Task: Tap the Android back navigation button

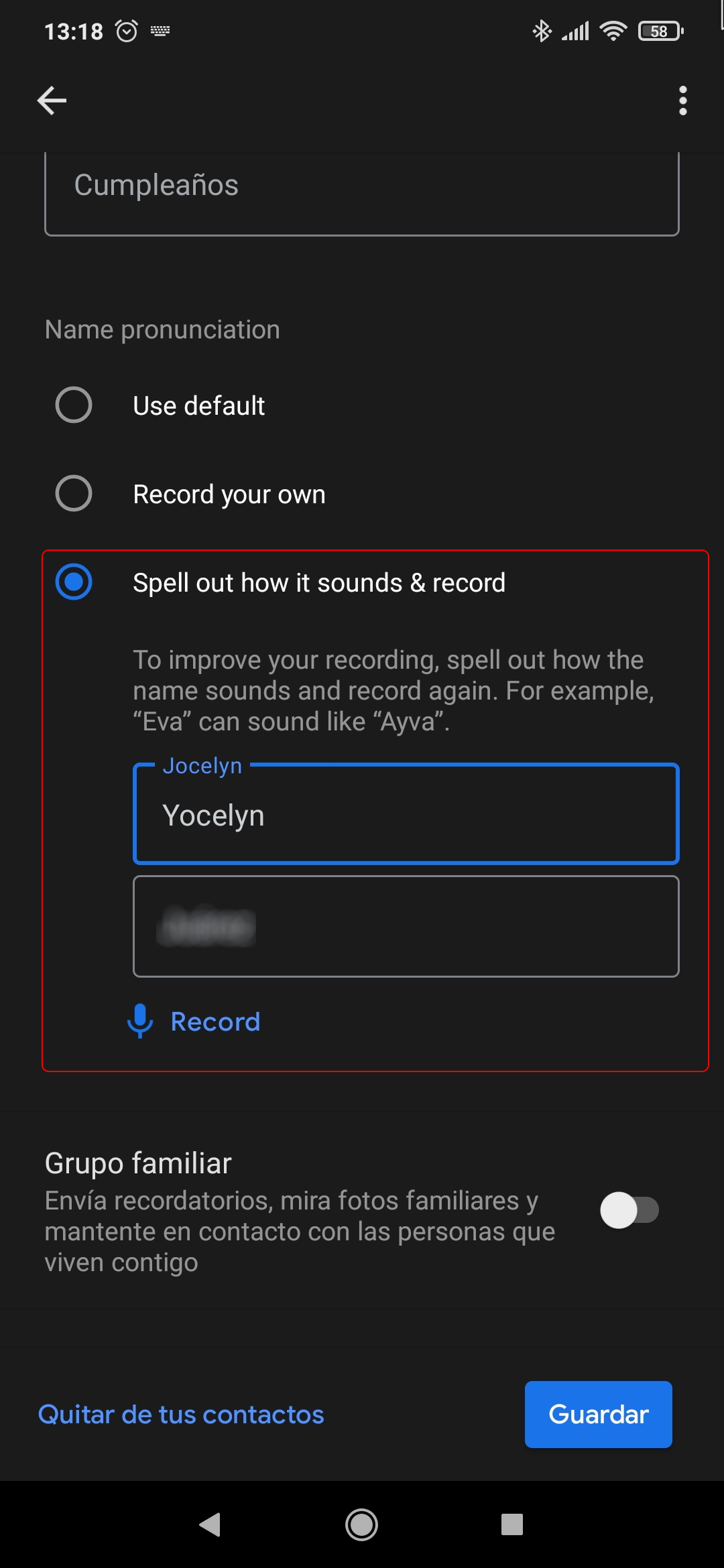Action: coord(210,1524)
